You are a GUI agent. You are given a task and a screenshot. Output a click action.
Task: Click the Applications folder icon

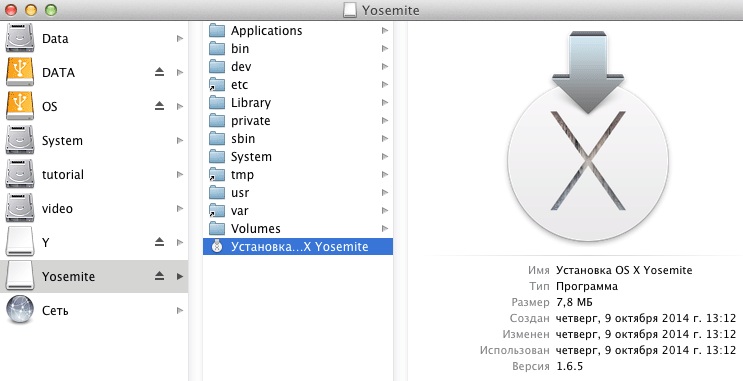pyautogui.click(x=217, y=30)
